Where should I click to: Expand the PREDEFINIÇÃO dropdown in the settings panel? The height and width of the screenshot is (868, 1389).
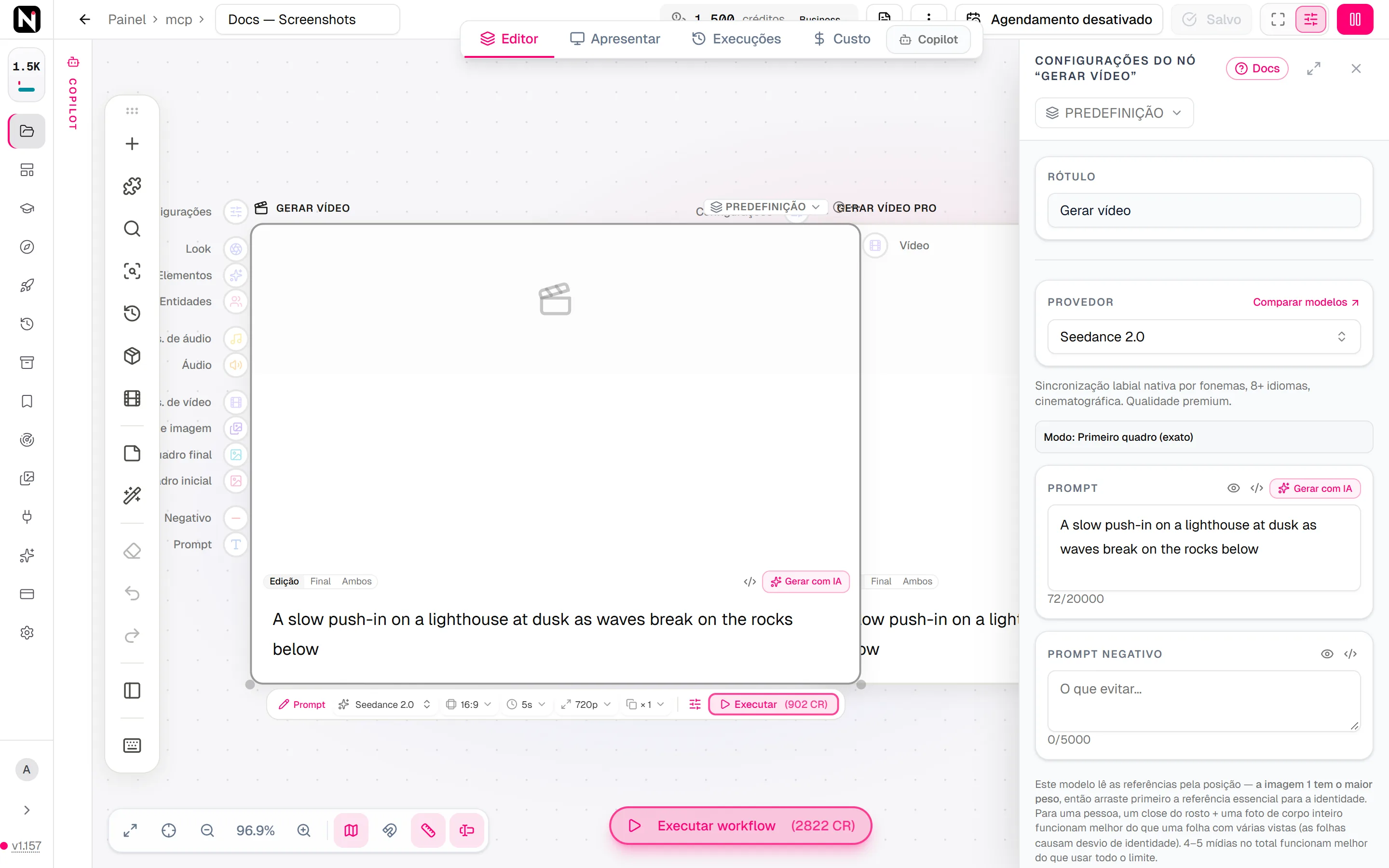(1114, 112)
